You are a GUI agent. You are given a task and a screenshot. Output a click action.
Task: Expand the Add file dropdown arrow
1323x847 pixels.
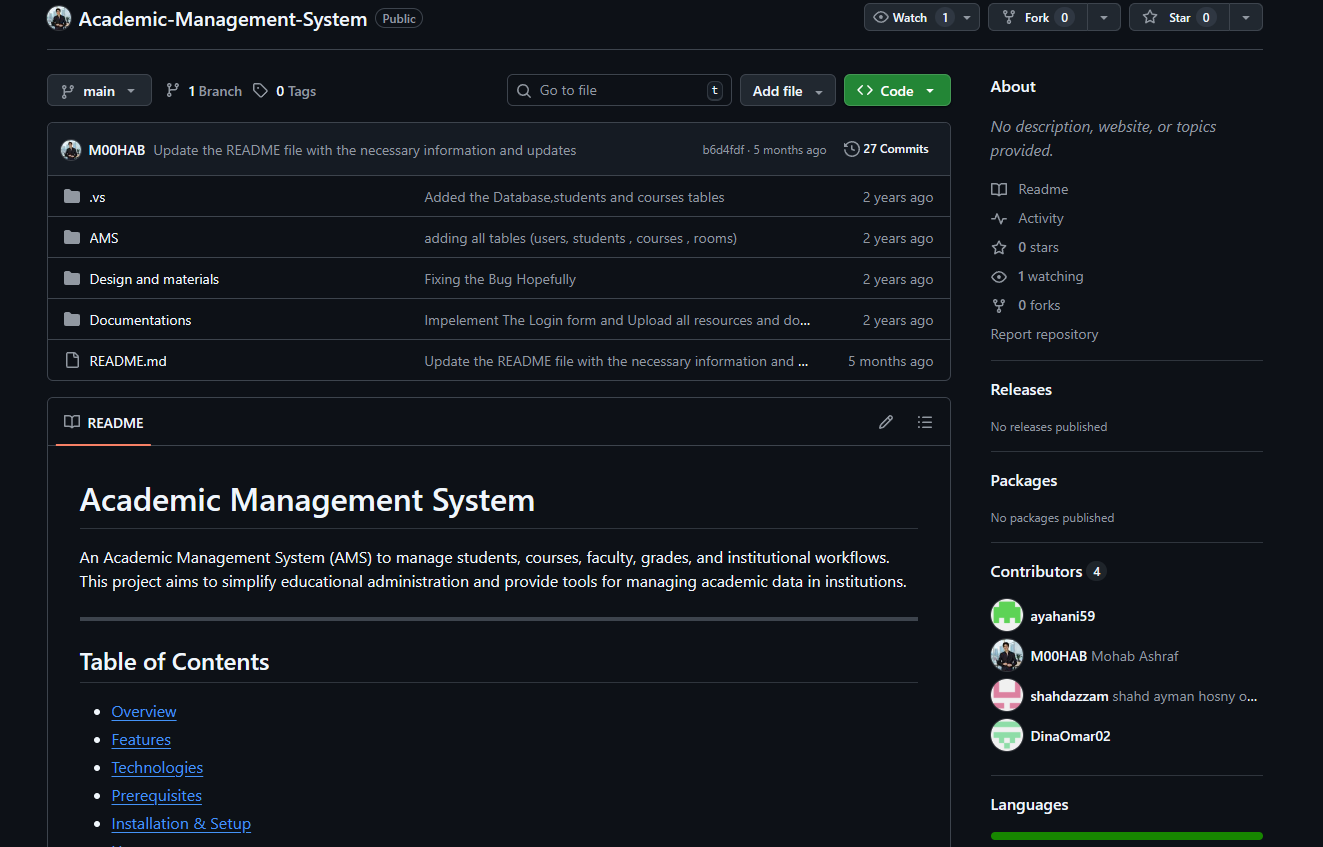pos(818,90)
